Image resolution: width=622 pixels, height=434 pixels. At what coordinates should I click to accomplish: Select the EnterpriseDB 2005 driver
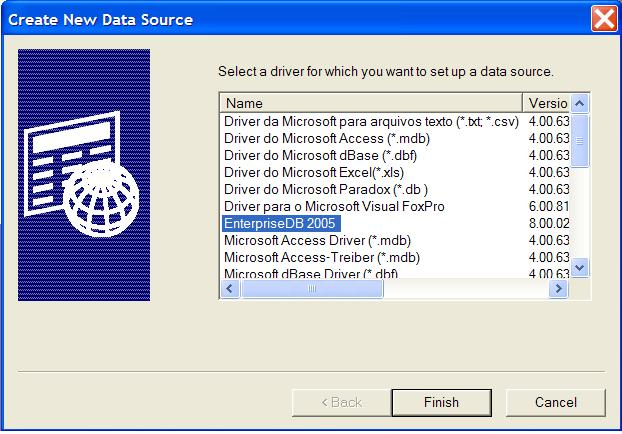tap(282, 223)
